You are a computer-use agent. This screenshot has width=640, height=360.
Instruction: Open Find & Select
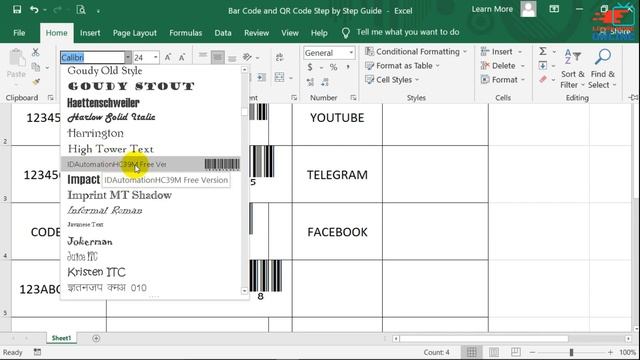603,69
